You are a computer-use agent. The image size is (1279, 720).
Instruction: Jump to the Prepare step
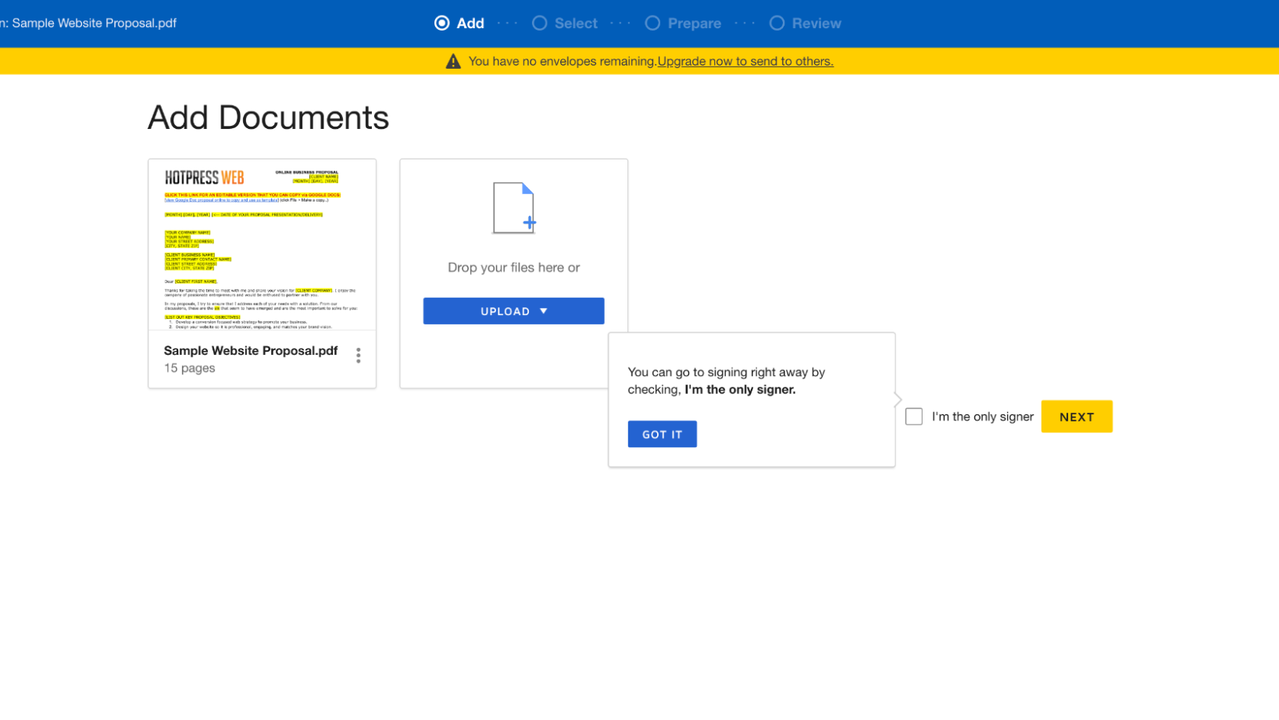pyautogui.click(x=683, y=23)
